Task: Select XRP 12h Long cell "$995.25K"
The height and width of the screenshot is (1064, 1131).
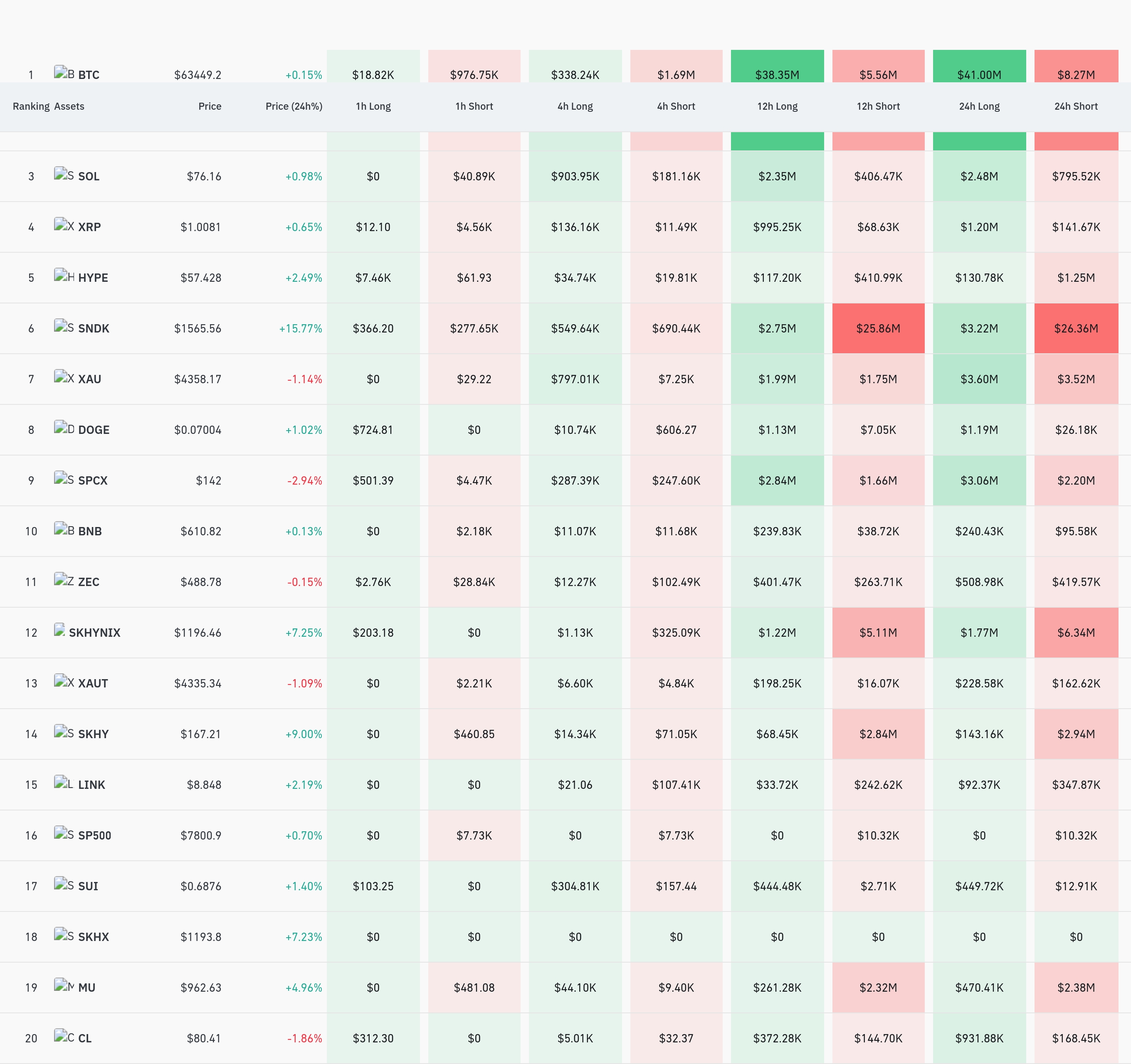Action: coord(777,227)
